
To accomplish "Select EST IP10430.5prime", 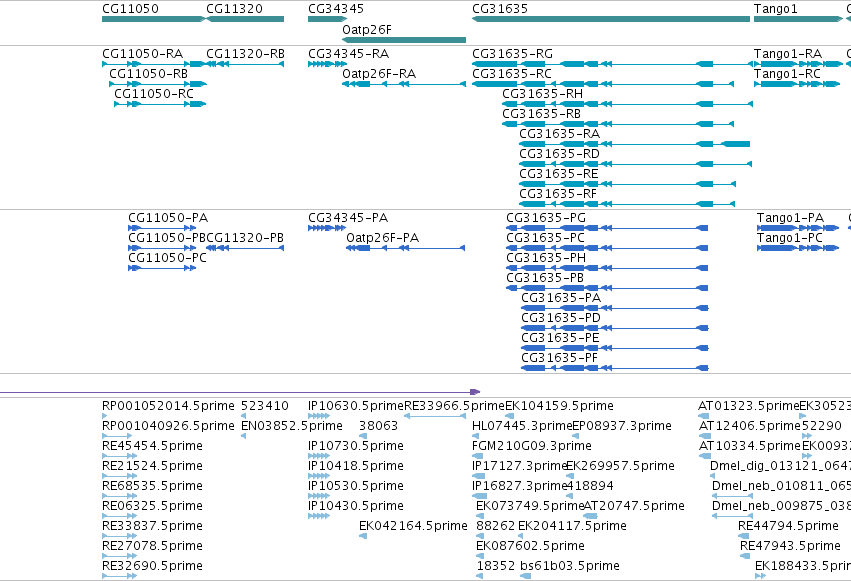I will coord(319,516).
